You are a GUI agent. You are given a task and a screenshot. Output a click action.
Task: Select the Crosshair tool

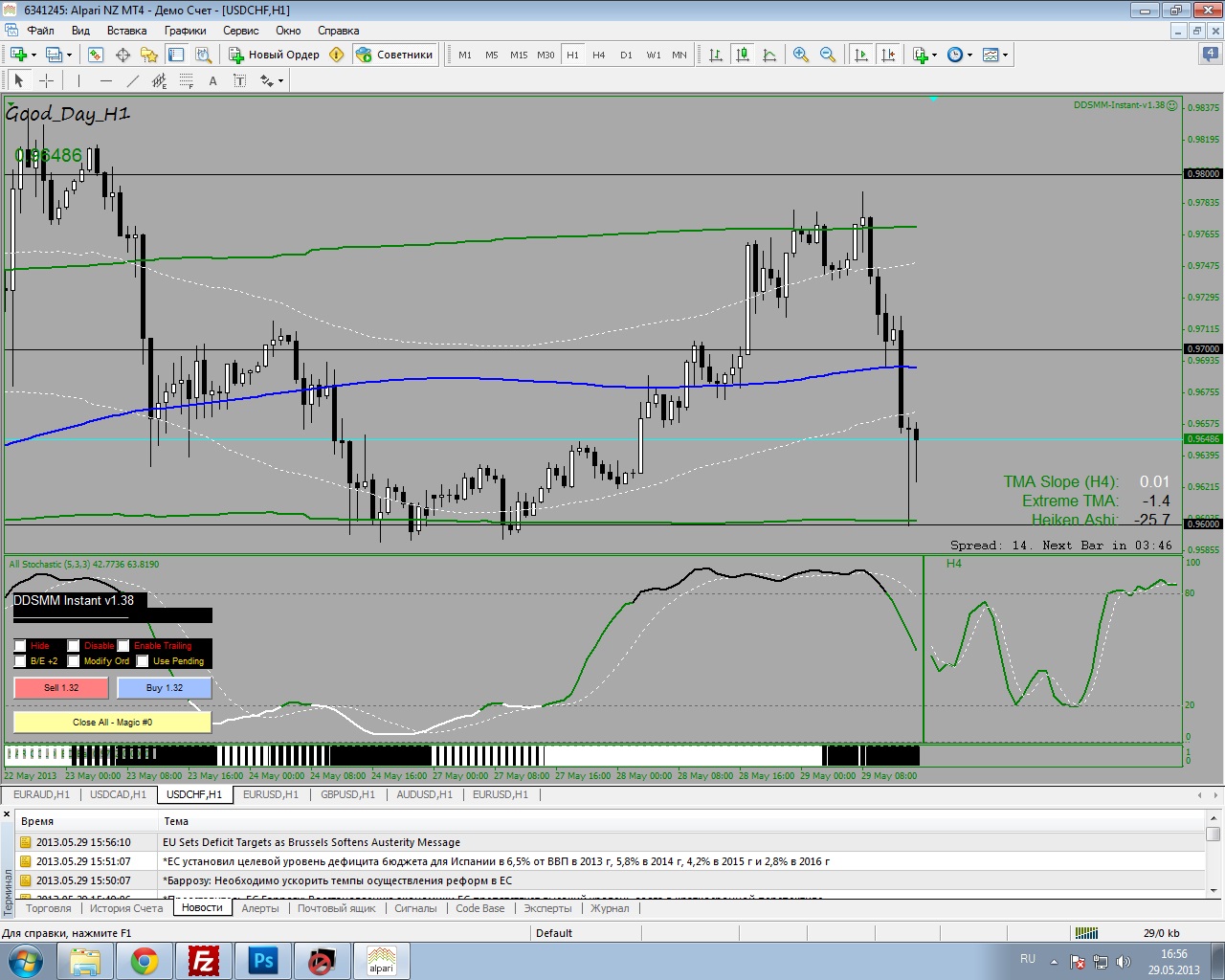pos(46,80)
